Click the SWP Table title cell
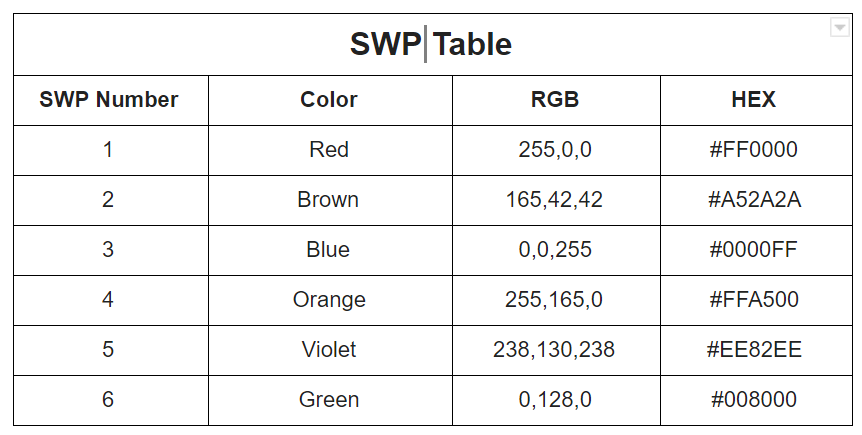 (433, 45)
